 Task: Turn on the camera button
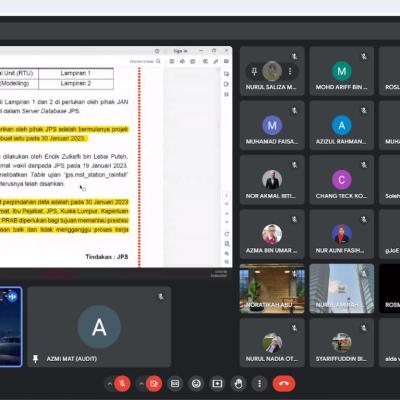pos(154,384)
